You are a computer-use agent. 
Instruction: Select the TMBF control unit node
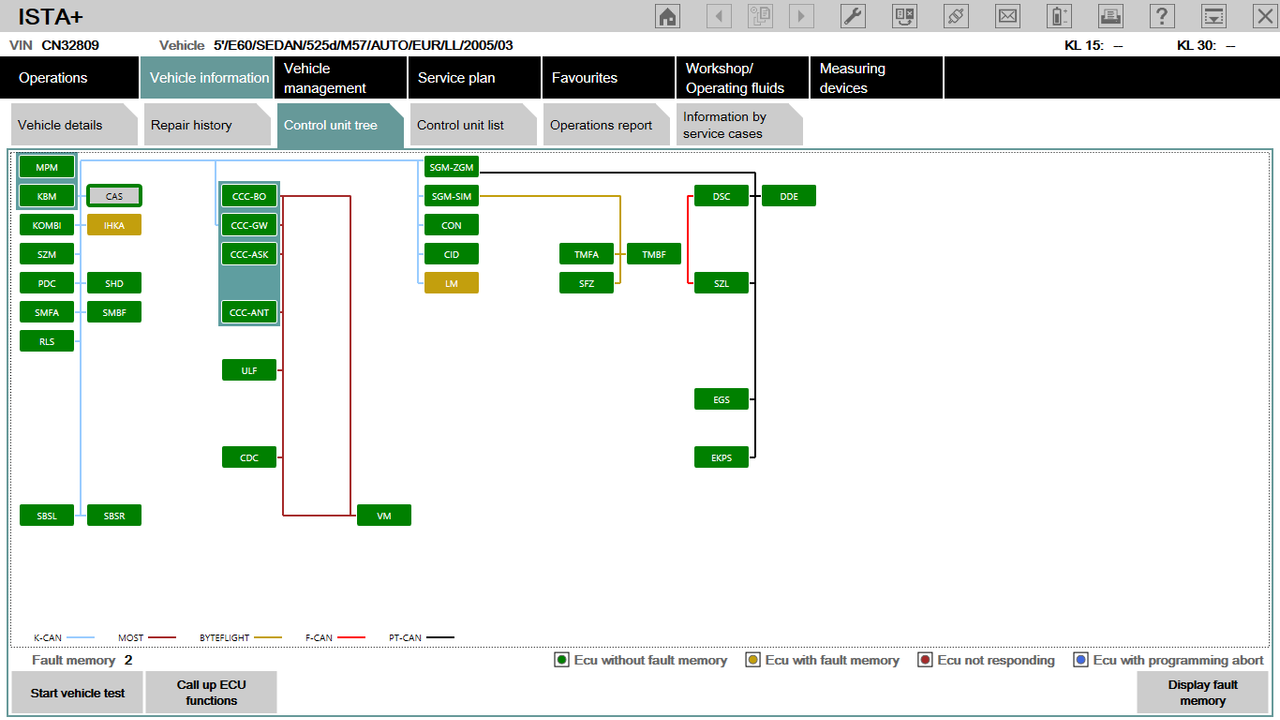pyautogui.click(x=654, y=254)
